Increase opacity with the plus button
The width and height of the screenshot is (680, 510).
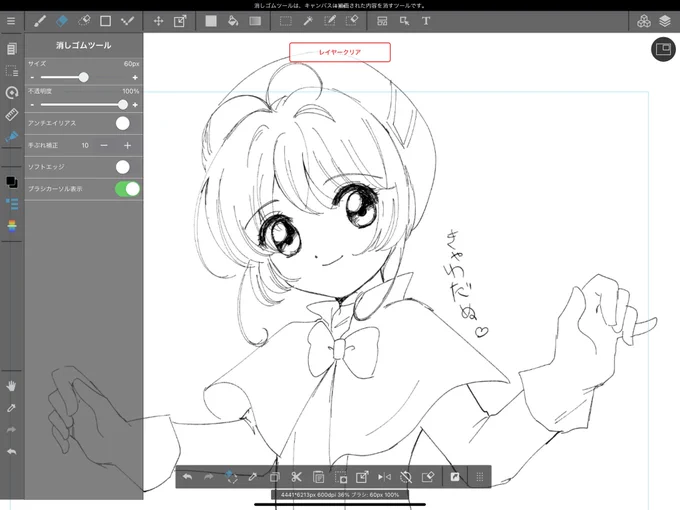(135, 105)
